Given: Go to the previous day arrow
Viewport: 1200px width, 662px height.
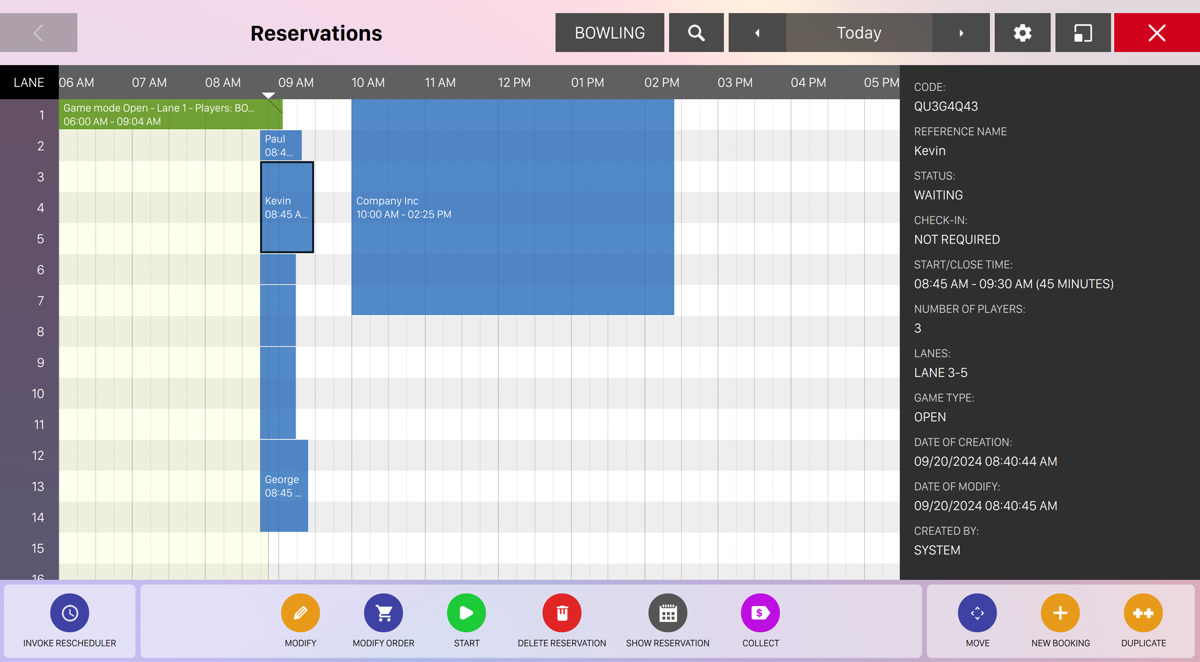Looking at the screenshot, I should click(757, 33).
